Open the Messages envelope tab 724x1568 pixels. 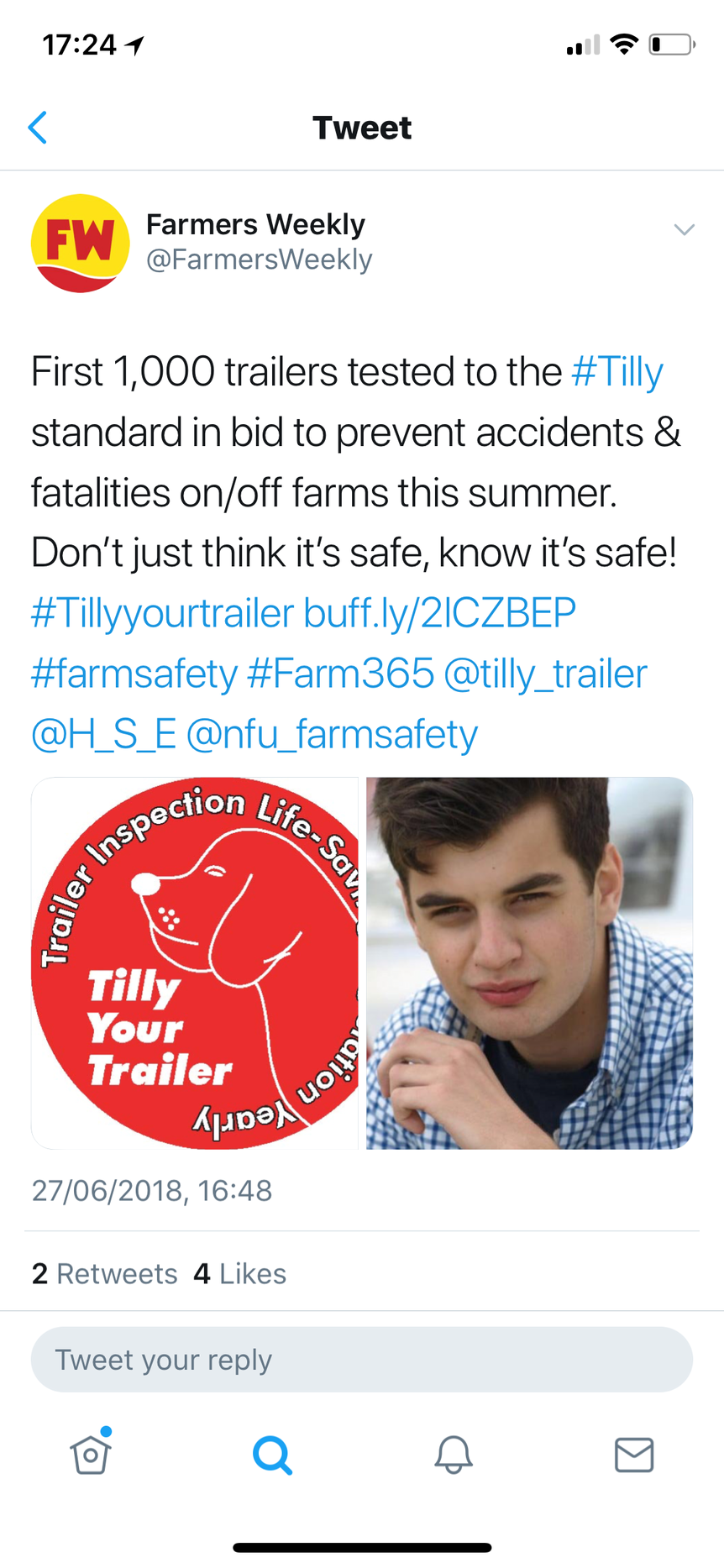634,1455
